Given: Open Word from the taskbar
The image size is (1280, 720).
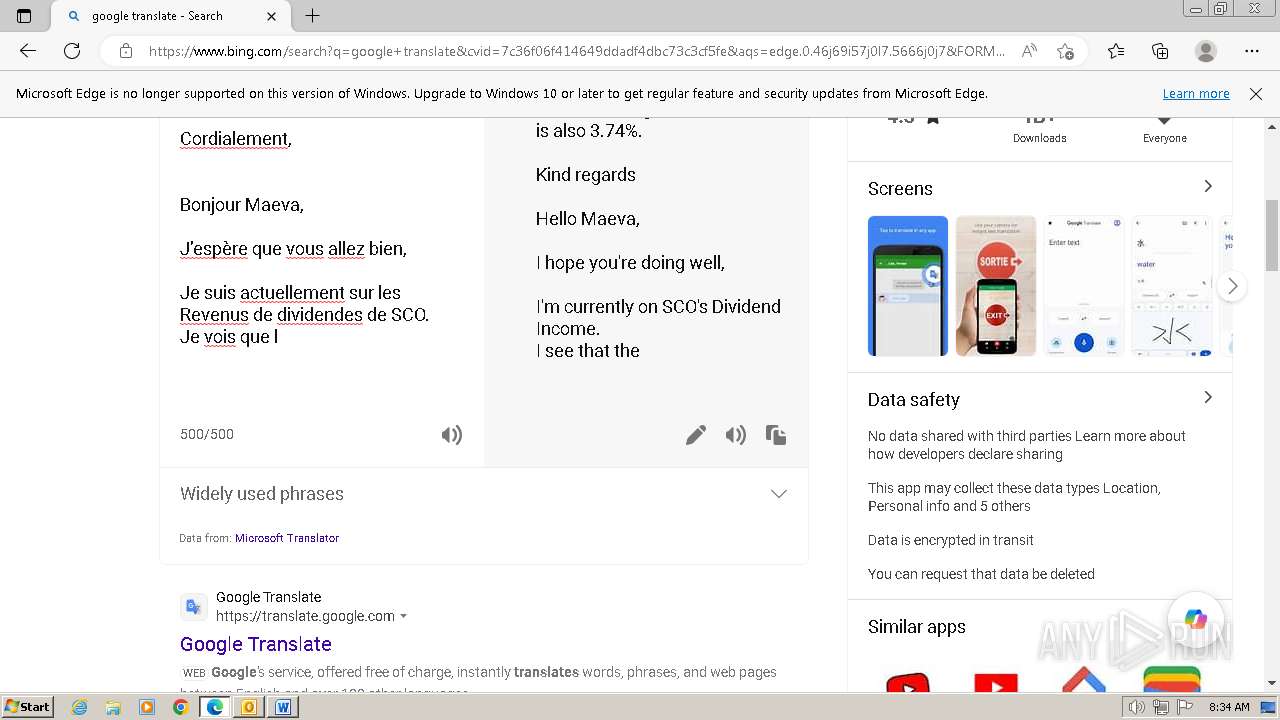Looking at the screenshot, I should point(283,707).
